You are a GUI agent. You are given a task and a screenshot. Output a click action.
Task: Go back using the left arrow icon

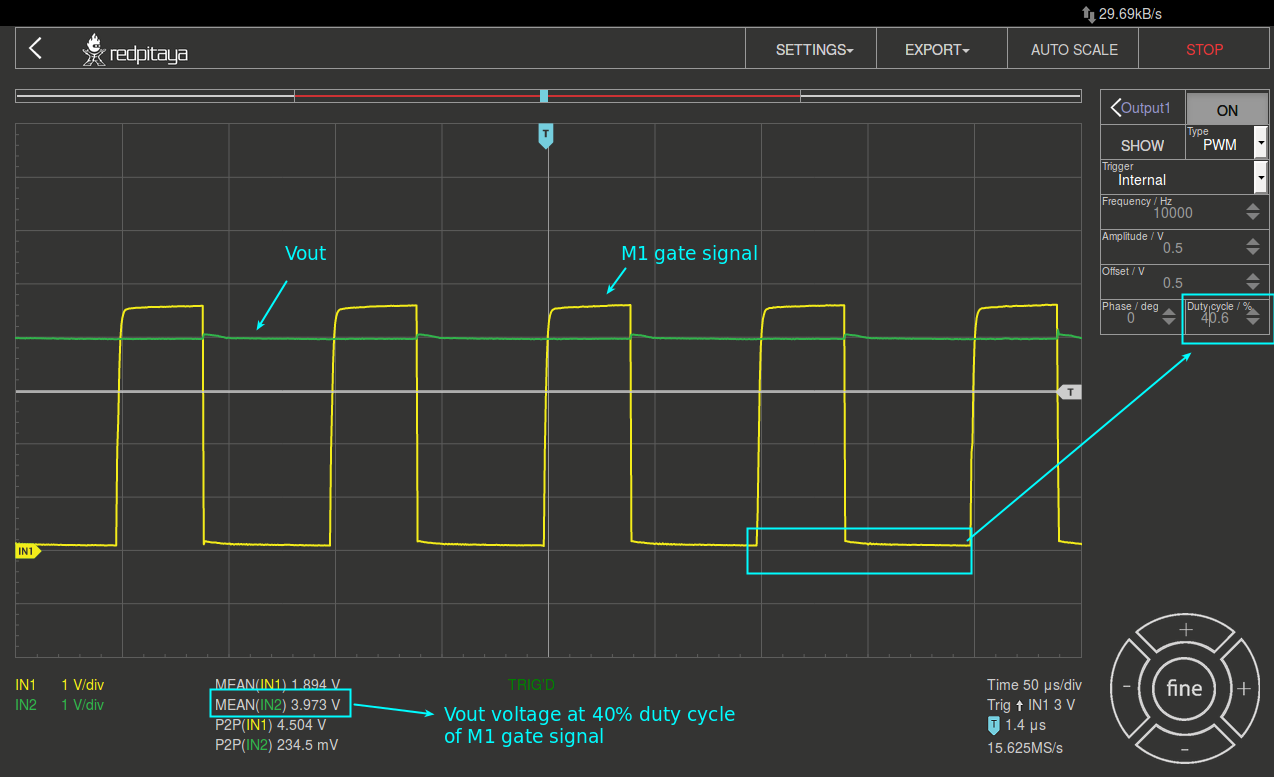pos(36,48)
